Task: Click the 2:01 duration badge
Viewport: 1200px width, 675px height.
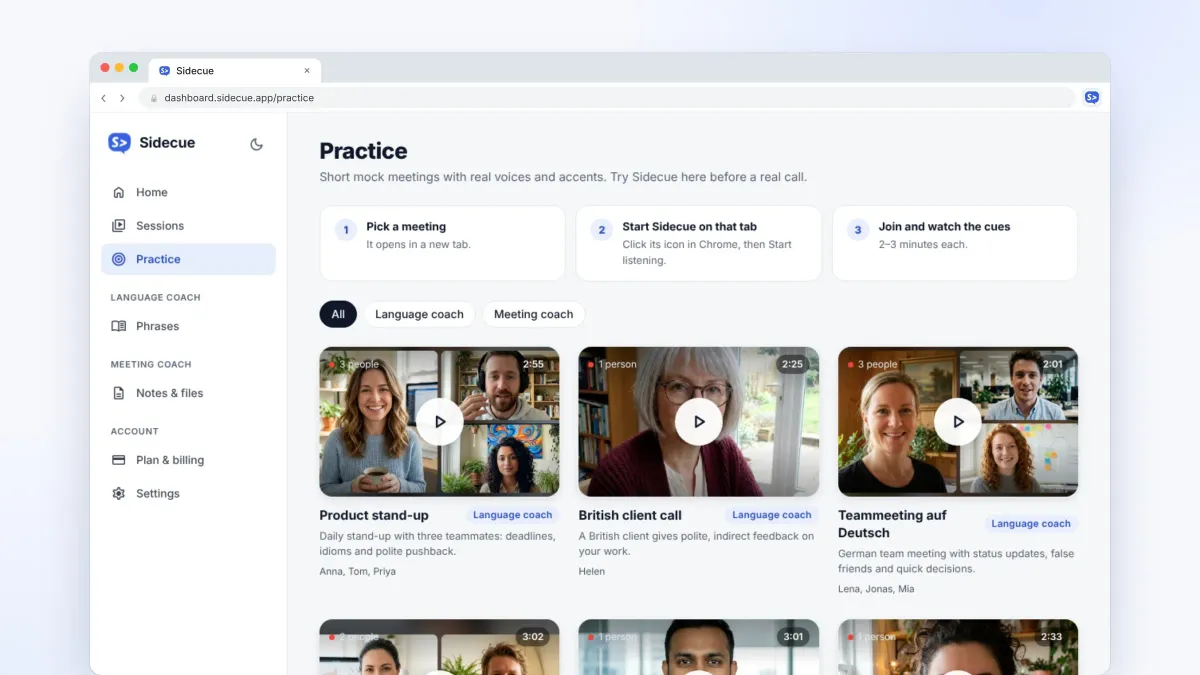Action: (x=1052, y=364)
